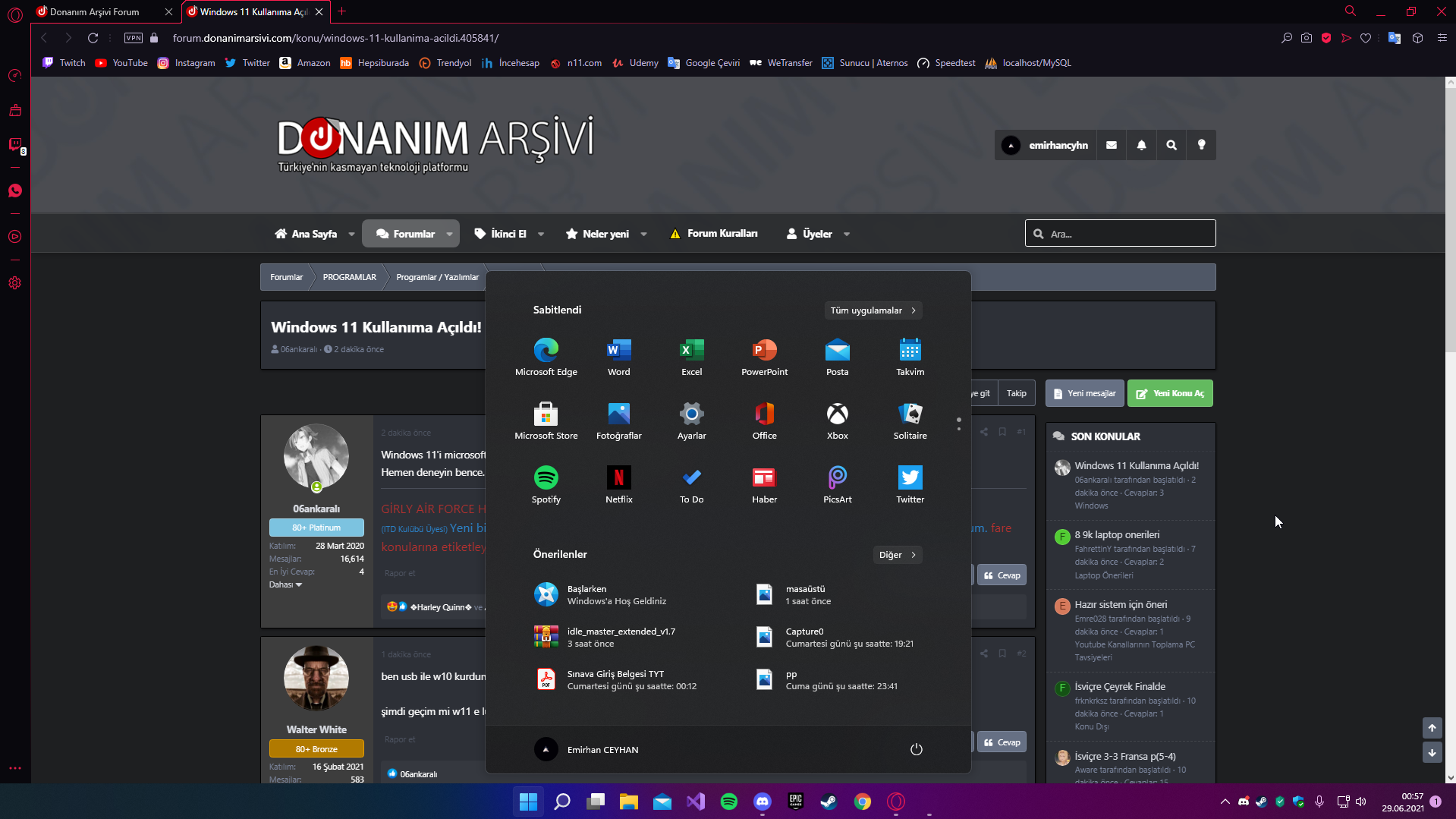This screenshot has height=819, width=1456.
Task: Click Cevap on 06ankaralı's post
Action: tap(1002, 575)
